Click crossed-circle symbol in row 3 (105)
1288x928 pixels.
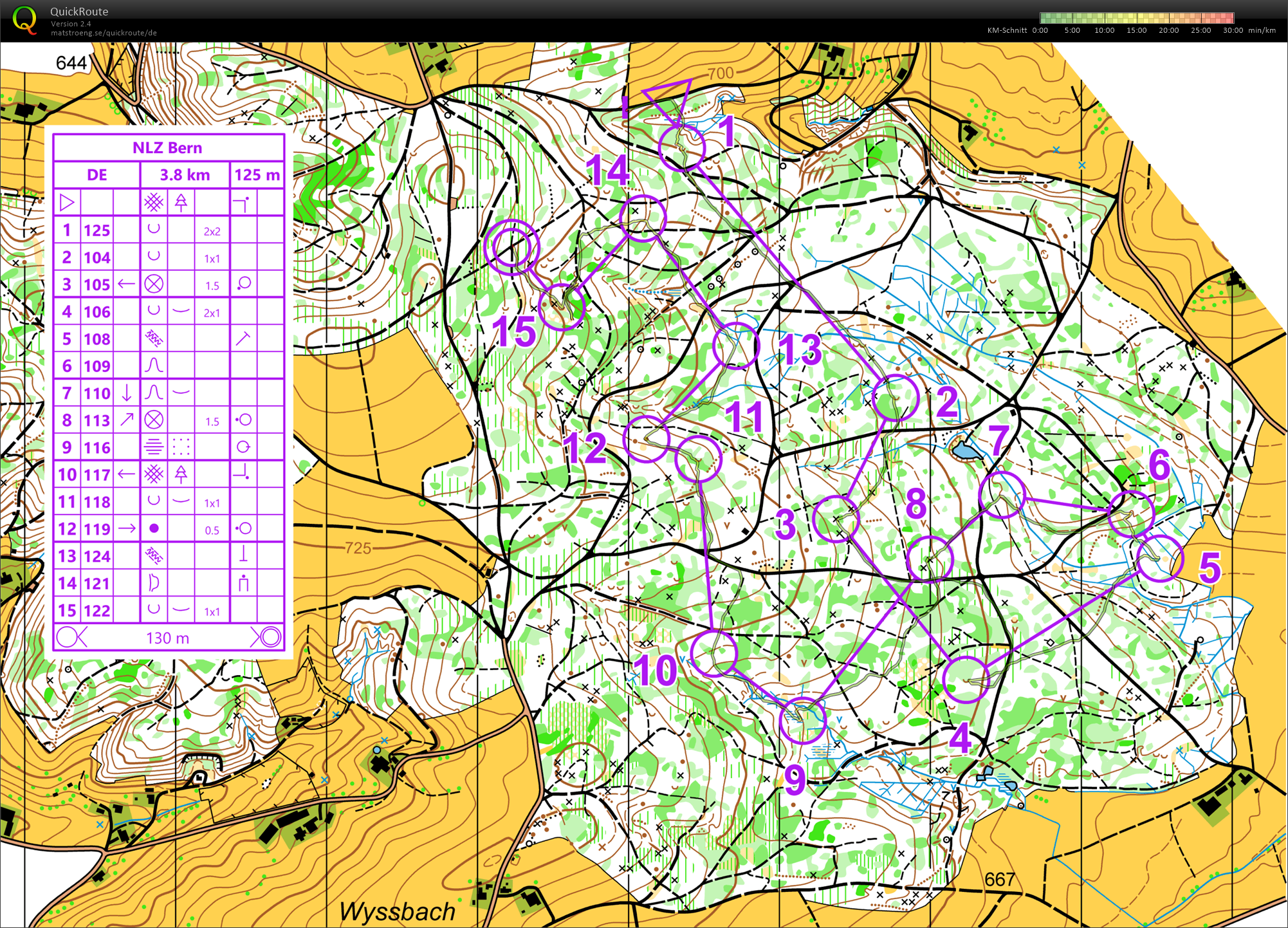click(x=153, y=284)
